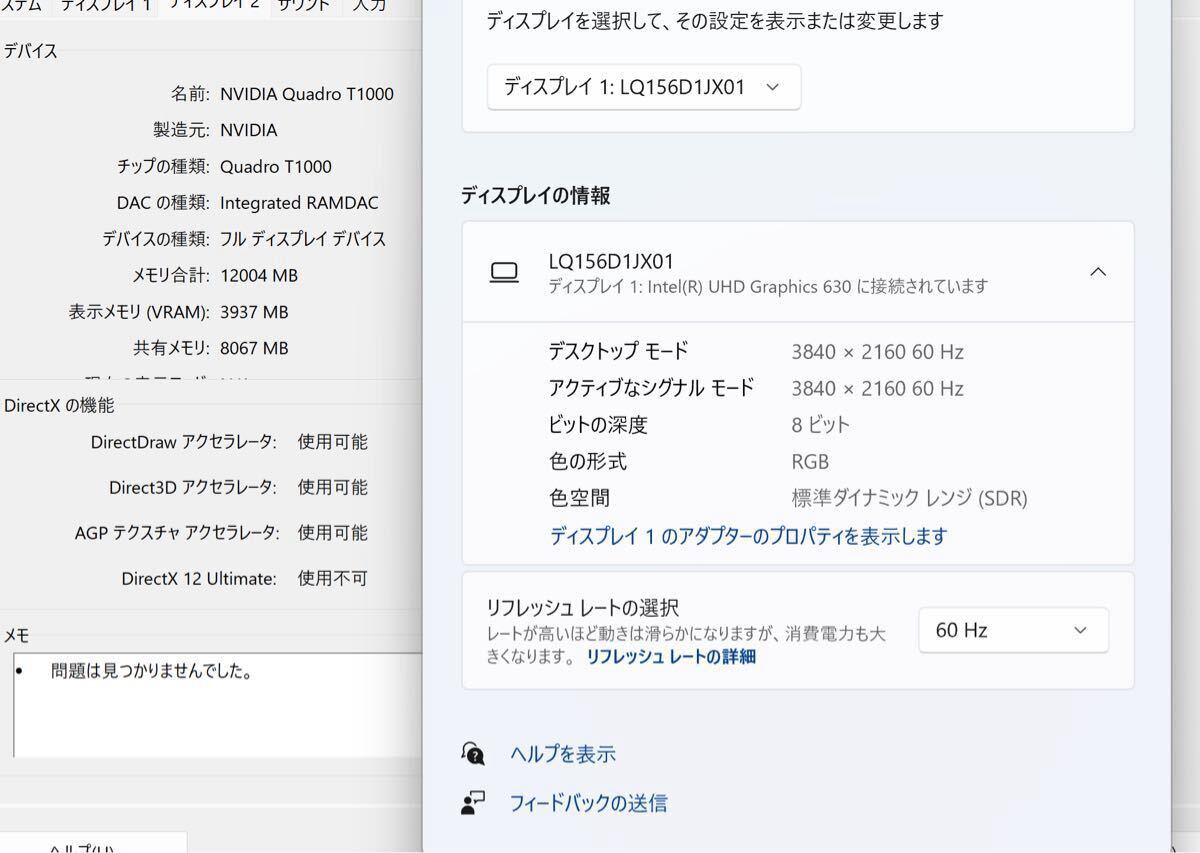Select the device type フル ディスプレイ デバイス
This screenshot has width=1200, height=853.
(303, 239)
